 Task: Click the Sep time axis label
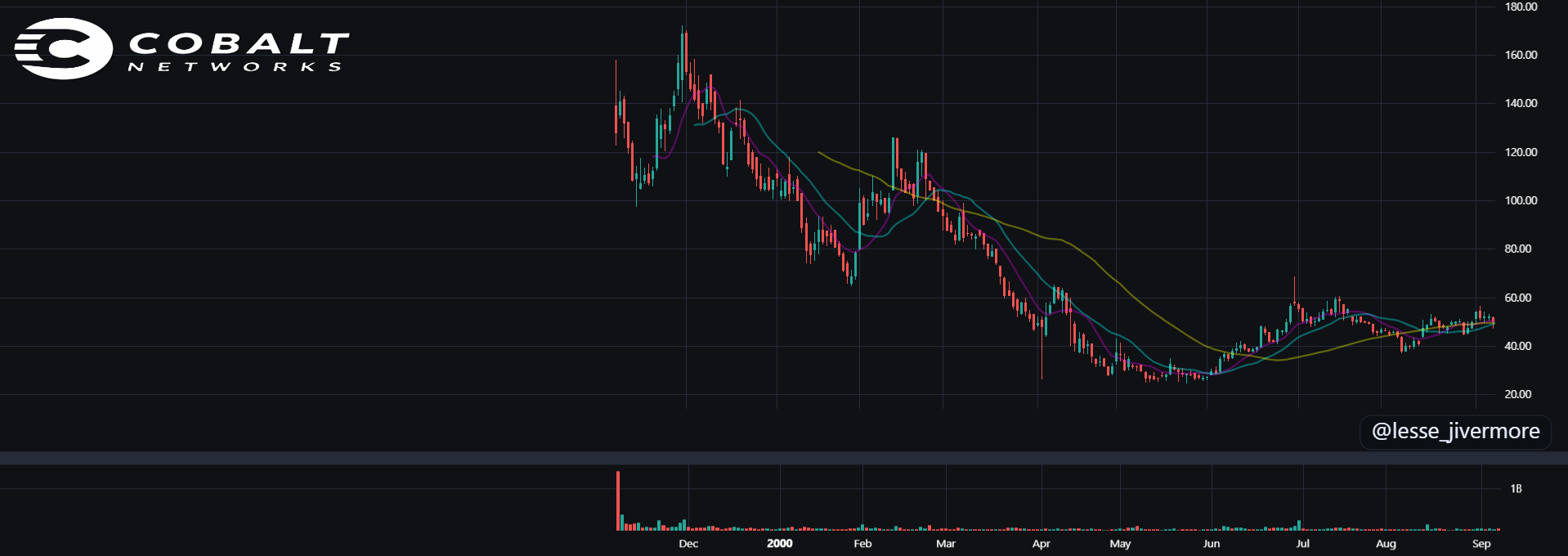(x=1481, y=544)
